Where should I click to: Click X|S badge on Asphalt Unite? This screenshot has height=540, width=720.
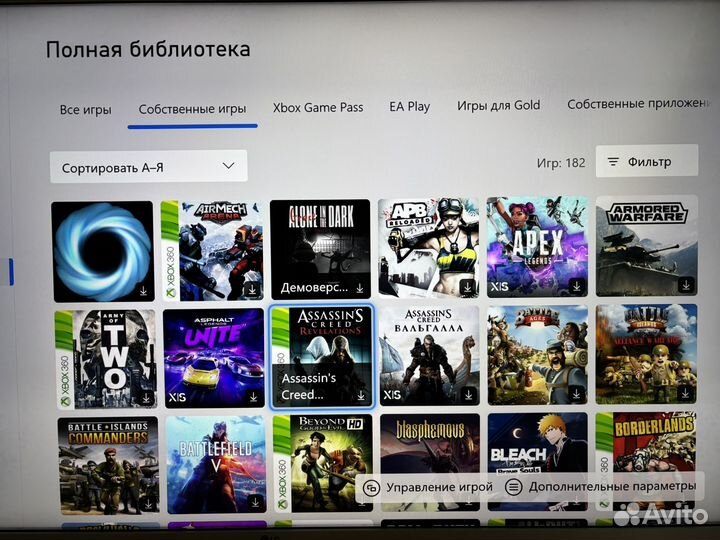177,397
